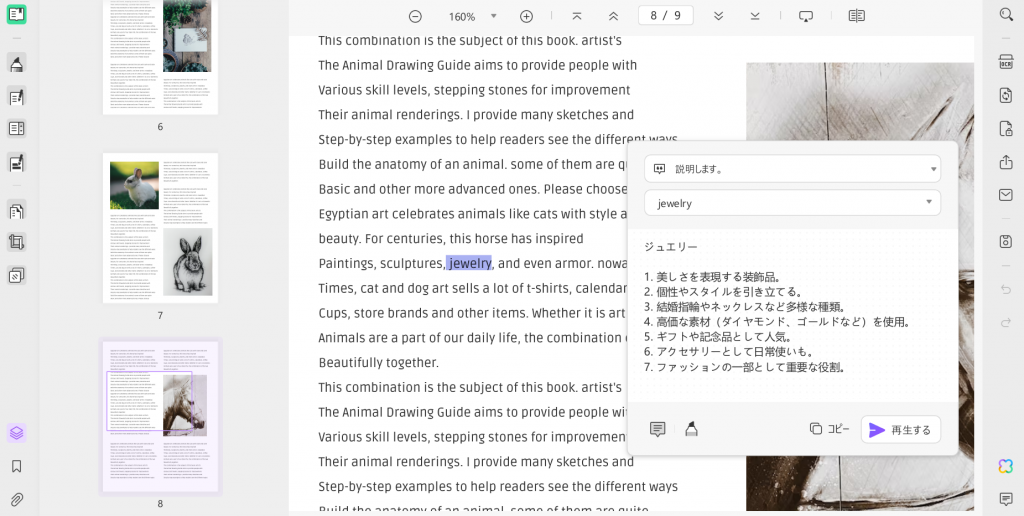Image resolution: width=1024 pixels, height=516 pixels.
Task: Open the 160% zoom level dropdown
Action: (x=494, y=16)
